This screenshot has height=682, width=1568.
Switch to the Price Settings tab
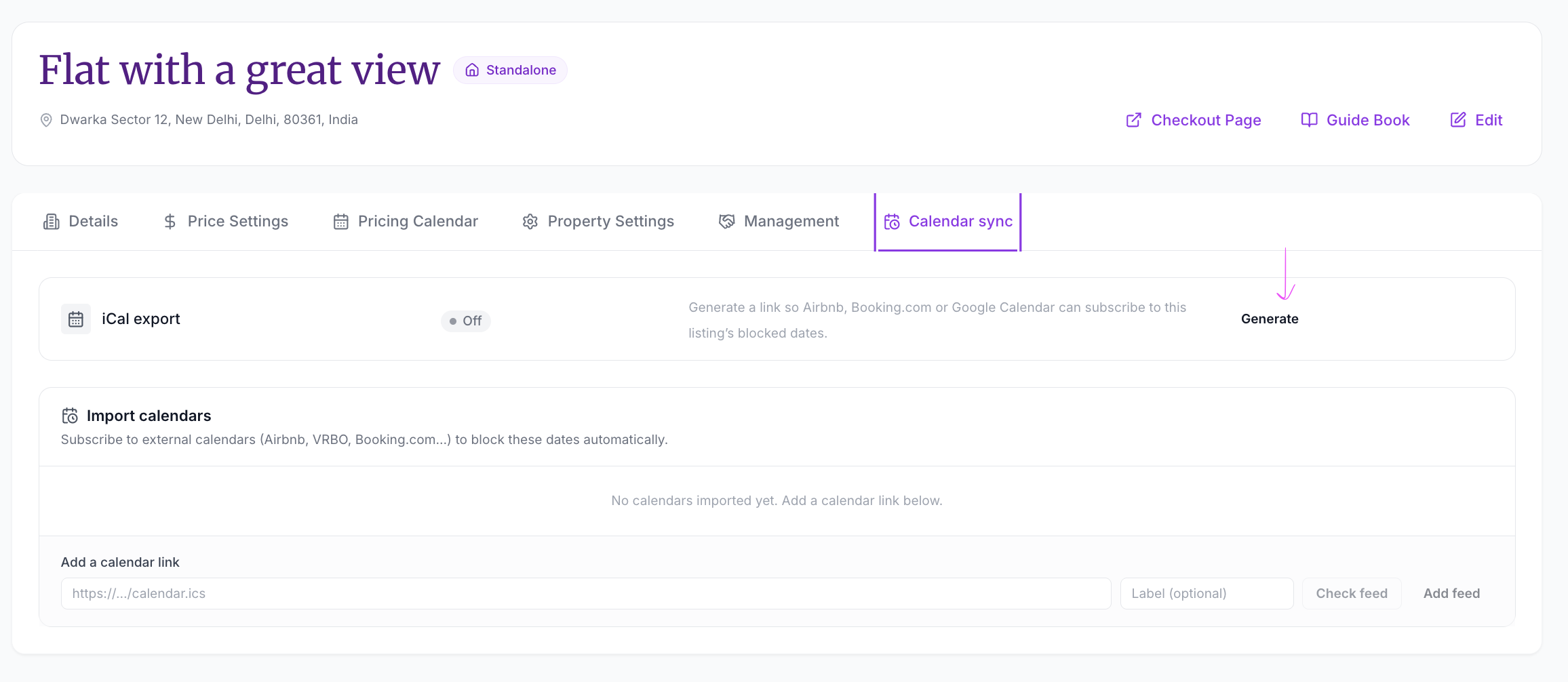coord(226,222)
